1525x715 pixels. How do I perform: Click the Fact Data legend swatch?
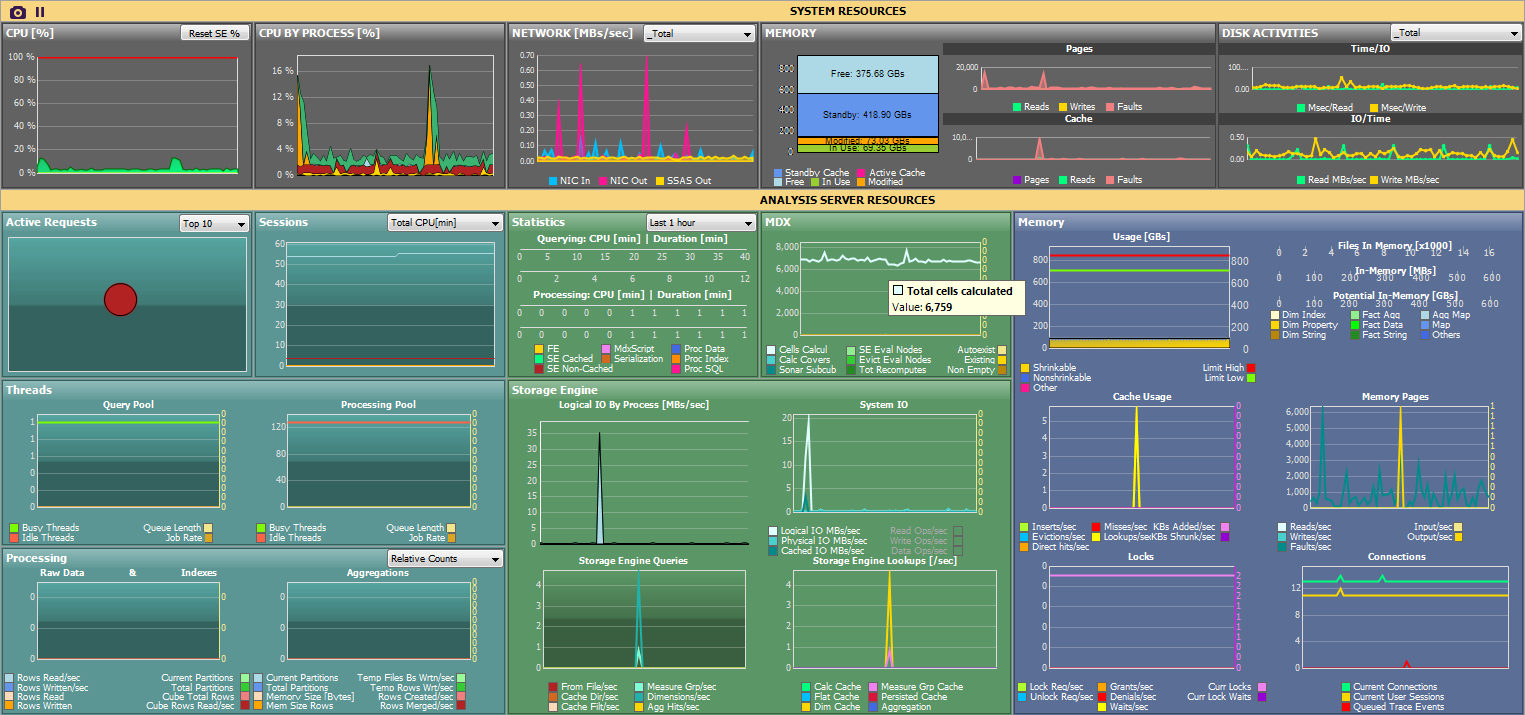click(1354, 325)
